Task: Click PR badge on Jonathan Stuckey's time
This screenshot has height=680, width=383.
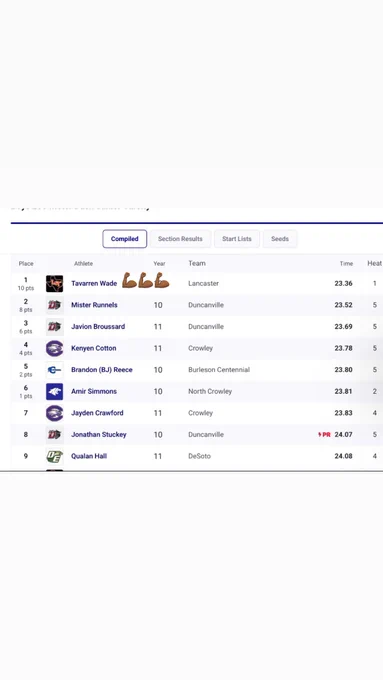Action: pos(324,435)
